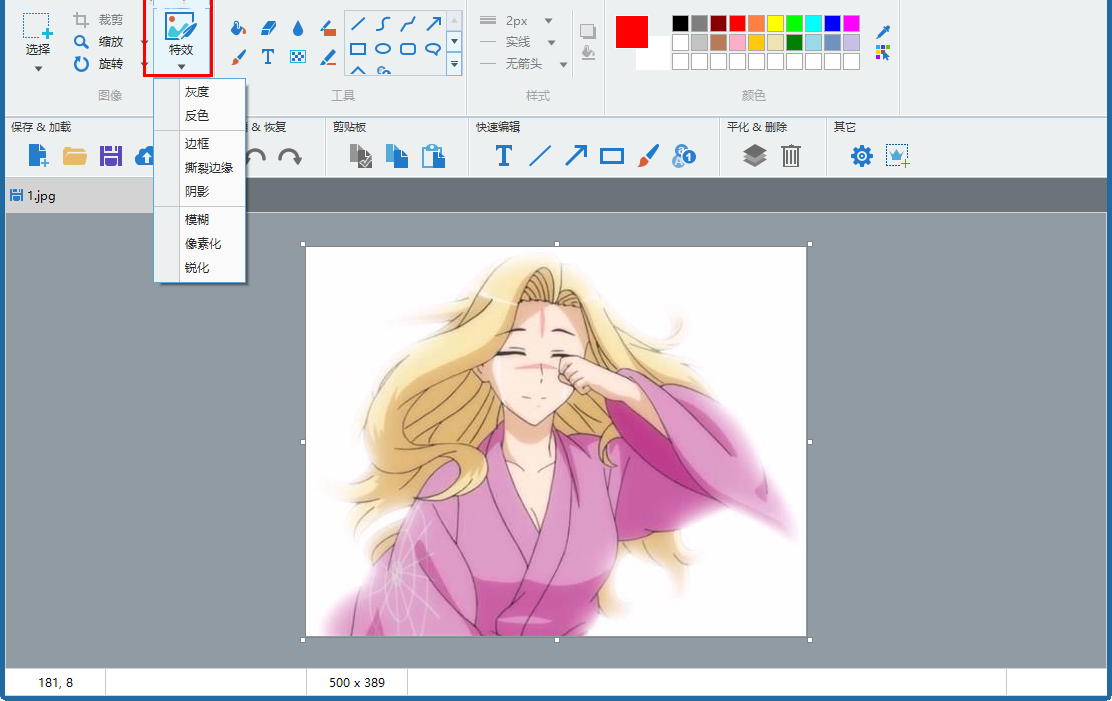Create a new file icon
Viewport: 1112px width, 701px height.
coord(38,155)
